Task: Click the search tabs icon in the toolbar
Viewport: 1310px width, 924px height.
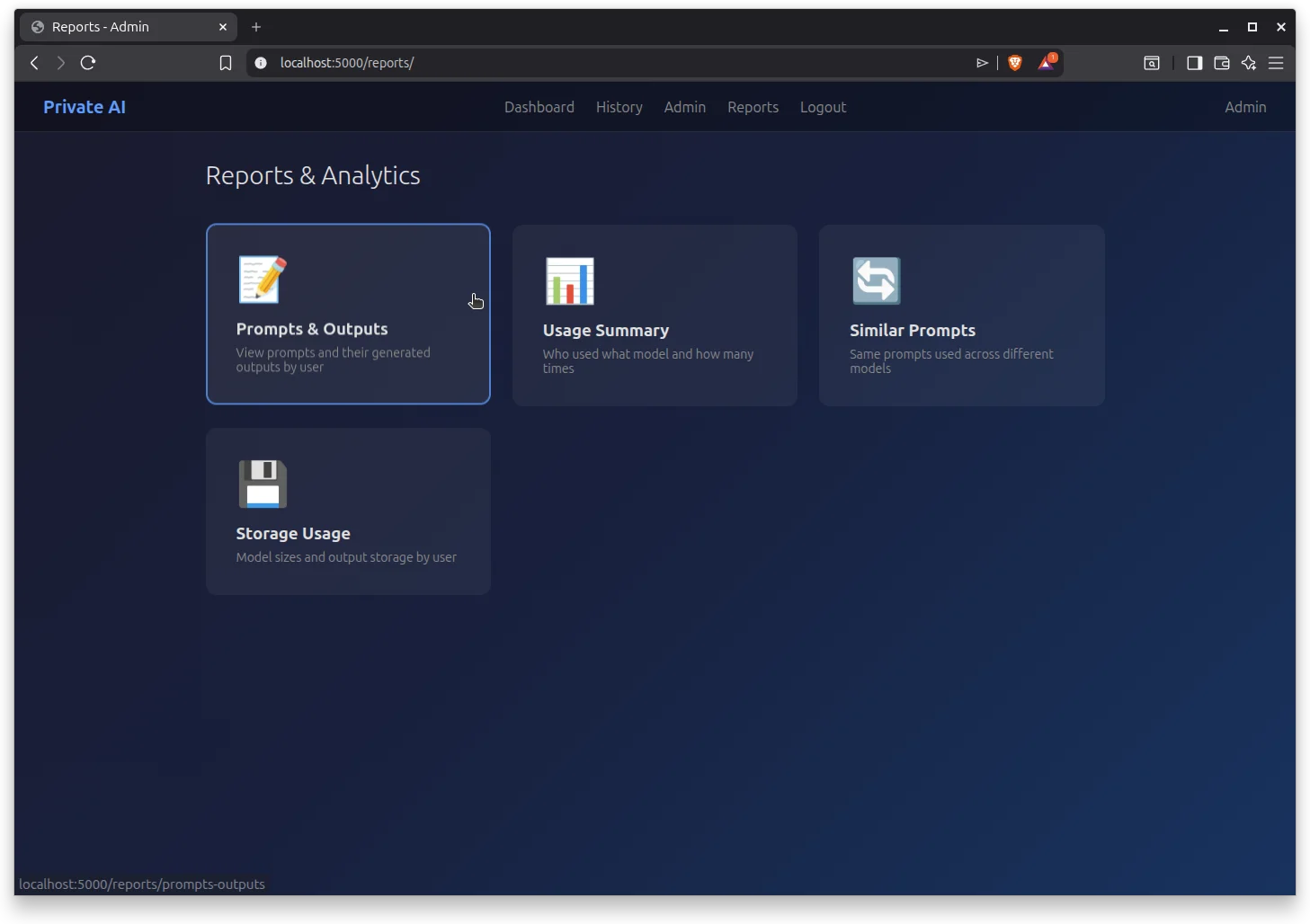Action: coord(1152,63)
